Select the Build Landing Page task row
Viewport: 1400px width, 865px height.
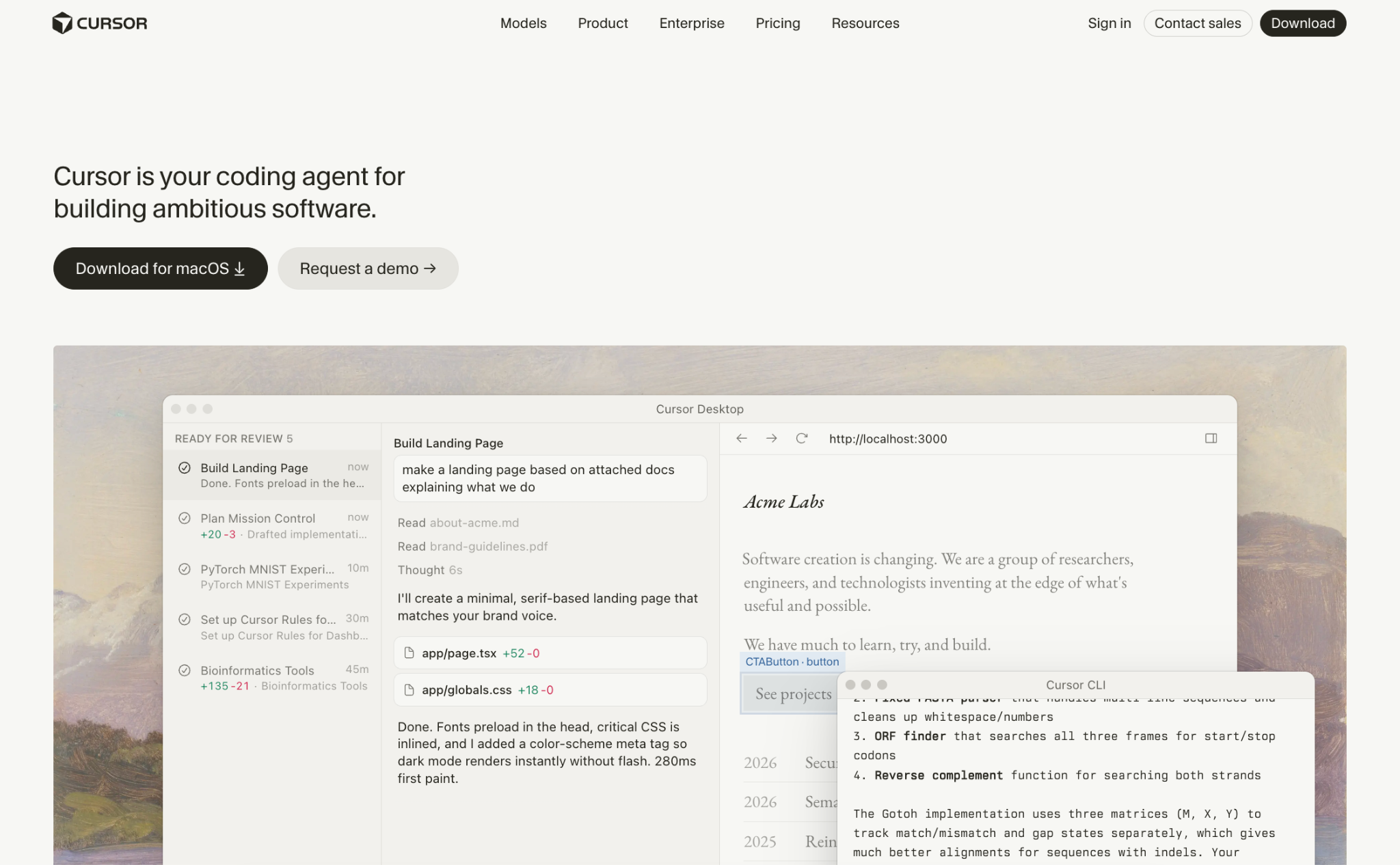(272, 476)
